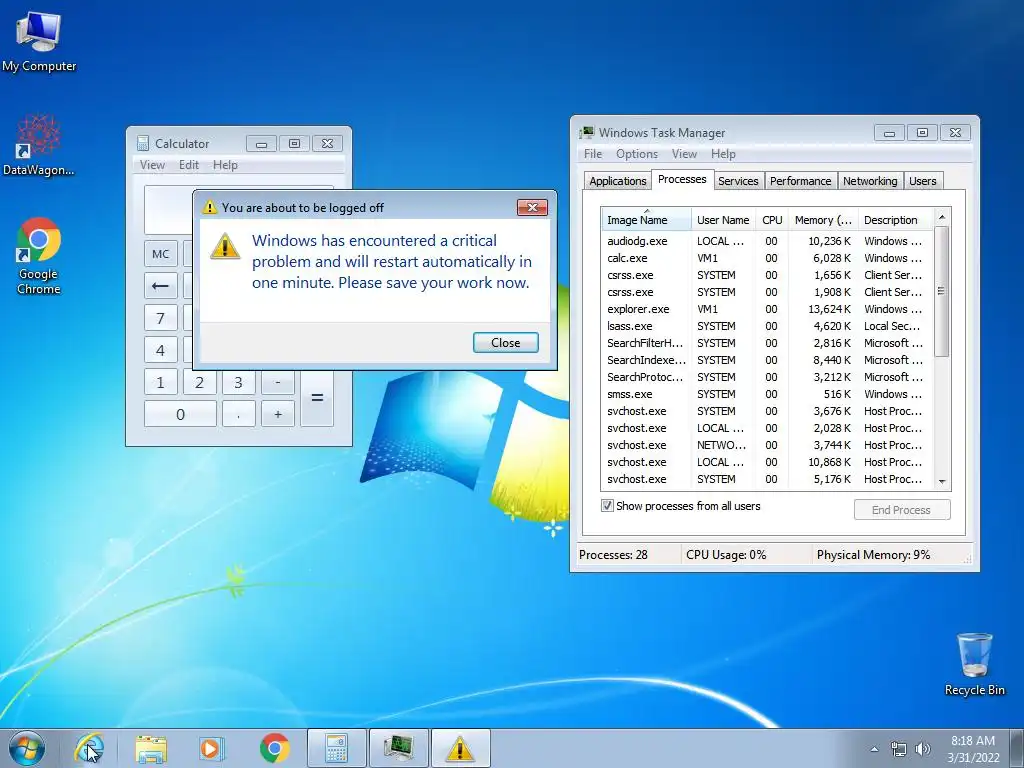Switch to Applications tab

(x=617, y=181)
